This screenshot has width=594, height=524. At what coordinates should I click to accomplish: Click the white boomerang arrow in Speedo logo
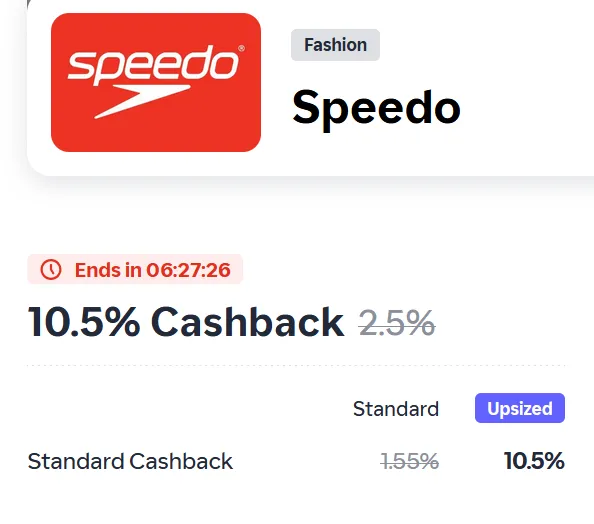coord(142,102)
